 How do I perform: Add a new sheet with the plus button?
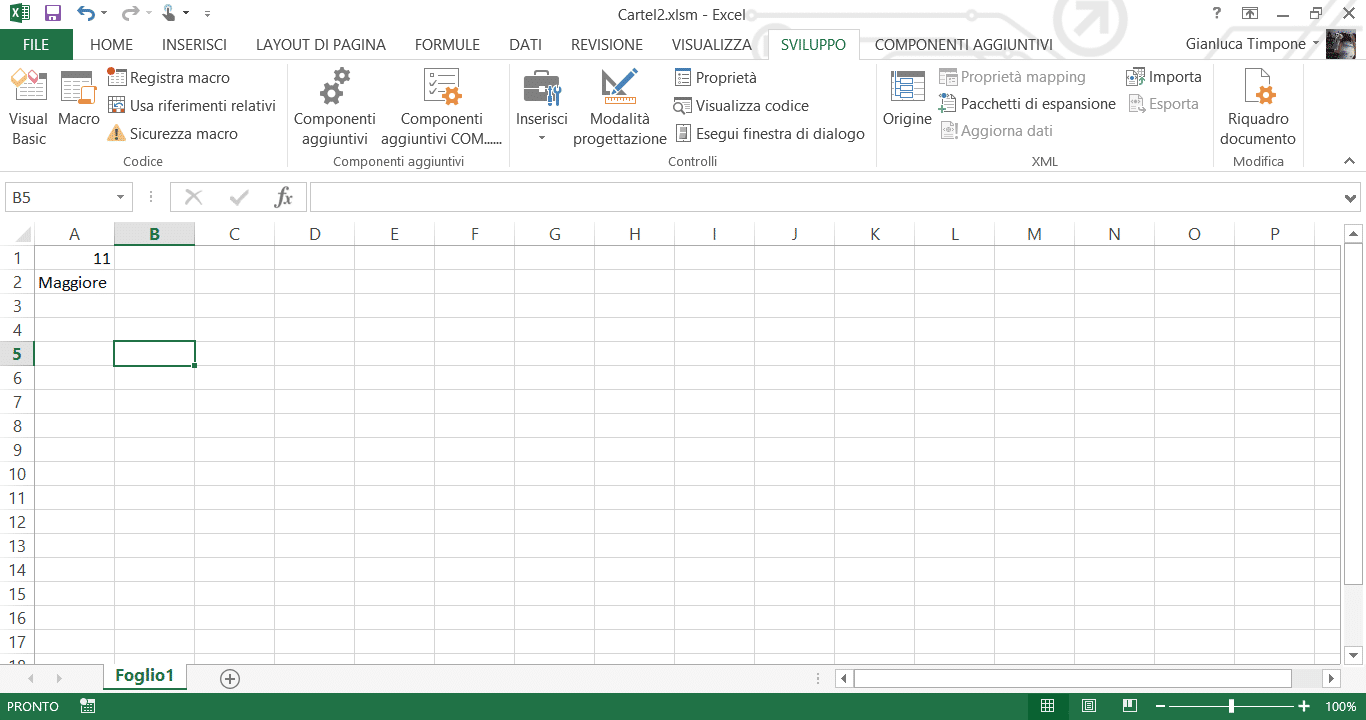pyautogui.click(x=229, y=678)
